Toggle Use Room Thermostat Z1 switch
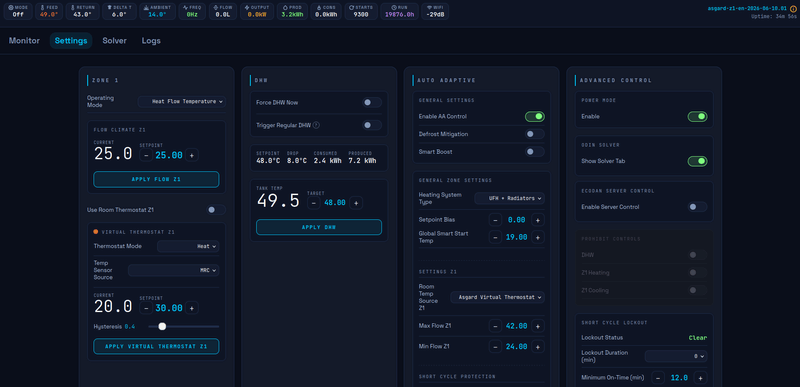 click(216, 210)
